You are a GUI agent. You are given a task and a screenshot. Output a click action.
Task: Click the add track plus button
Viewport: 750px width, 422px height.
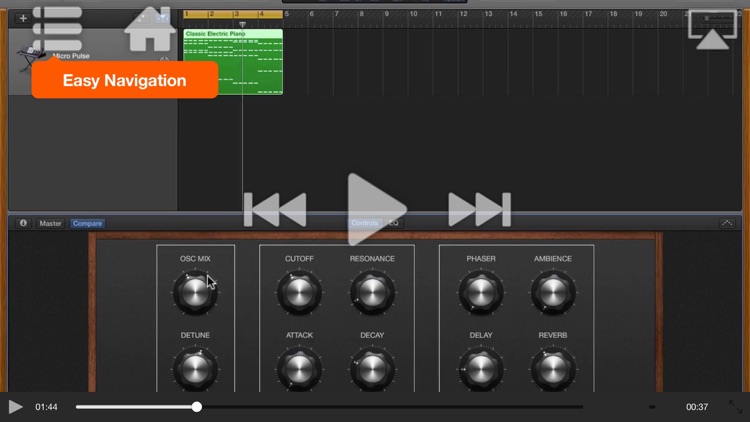(23, 18)
